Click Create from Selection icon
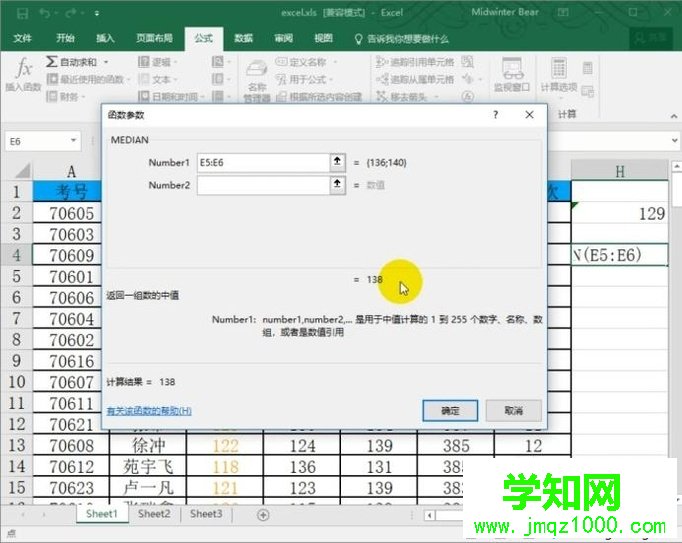 [x=281, y=96]
